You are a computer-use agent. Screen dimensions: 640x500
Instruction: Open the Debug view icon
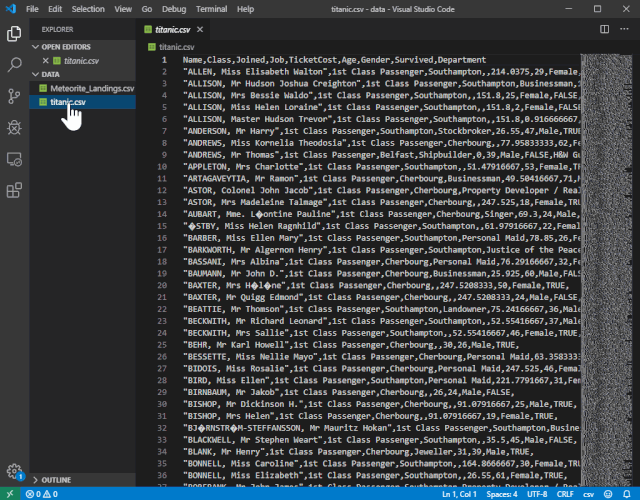[14, 128]
